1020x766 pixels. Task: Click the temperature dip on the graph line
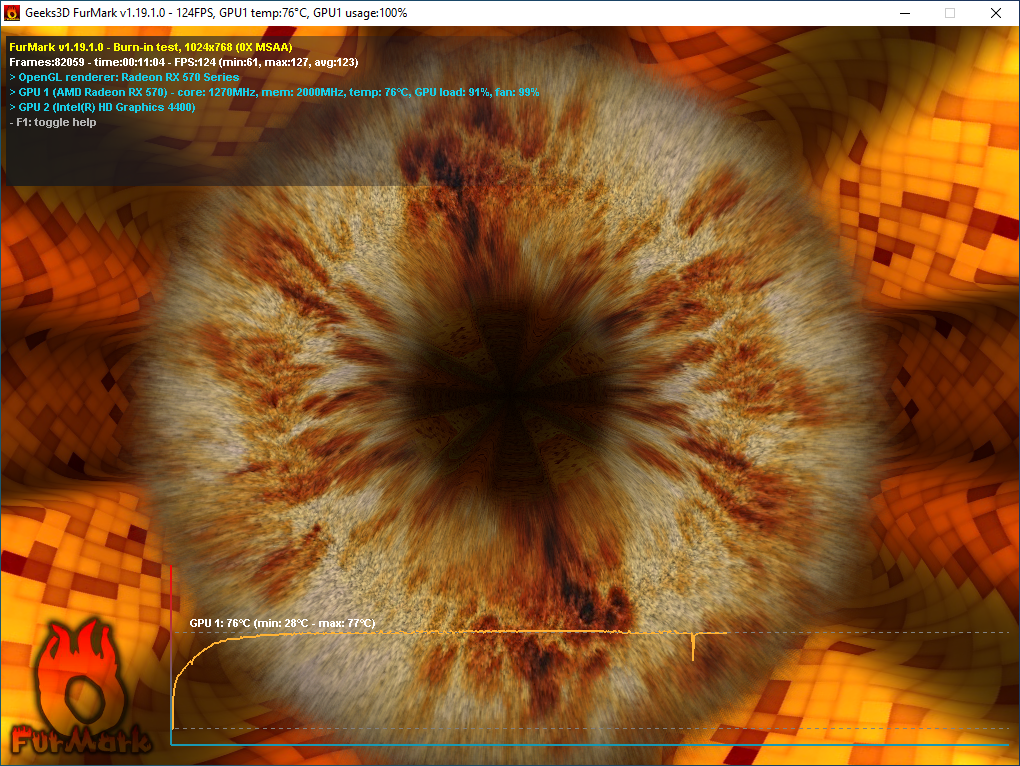[x=693, y=646]
